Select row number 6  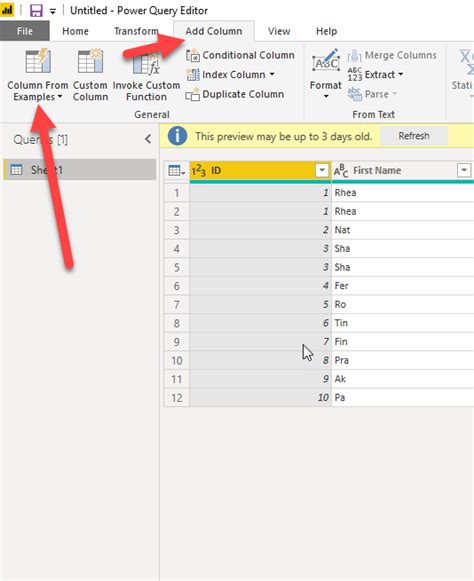tap(177, 286)
